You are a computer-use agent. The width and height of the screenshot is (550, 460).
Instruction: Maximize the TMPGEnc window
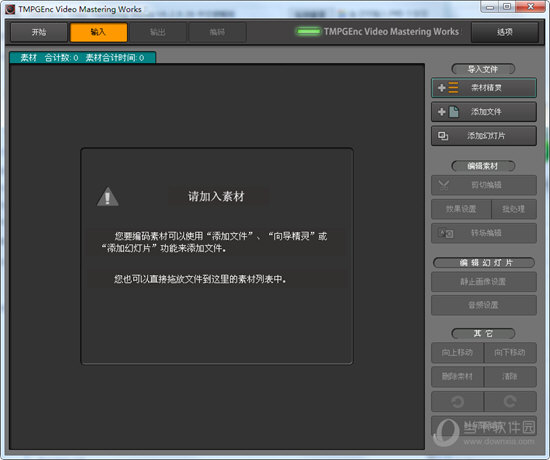[507, 7]
